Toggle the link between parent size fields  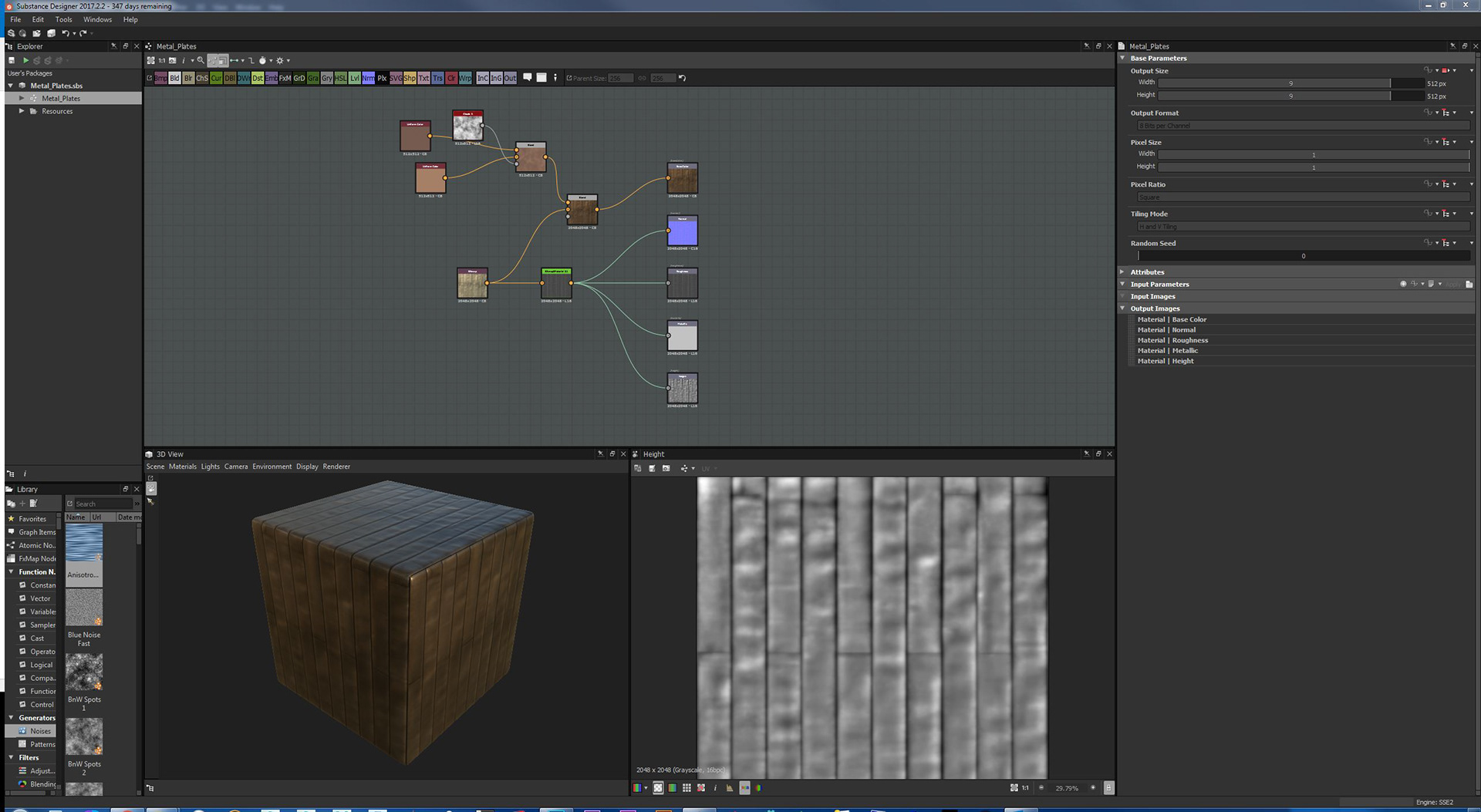point(642,78)
